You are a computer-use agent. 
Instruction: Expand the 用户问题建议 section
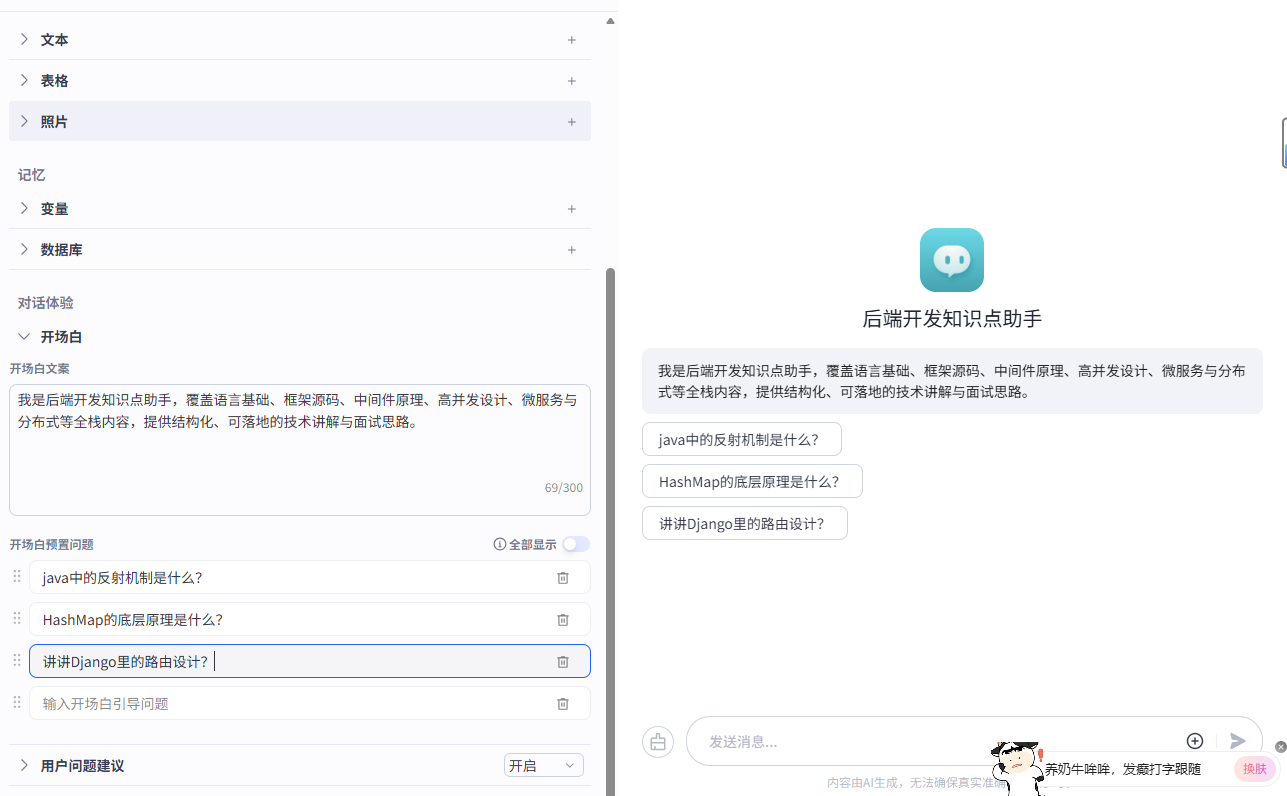23,765
